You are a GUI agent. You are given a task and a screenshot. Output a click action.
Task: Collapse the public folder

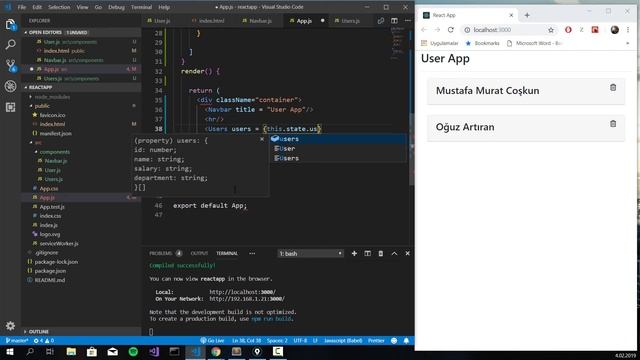[42, 106]
